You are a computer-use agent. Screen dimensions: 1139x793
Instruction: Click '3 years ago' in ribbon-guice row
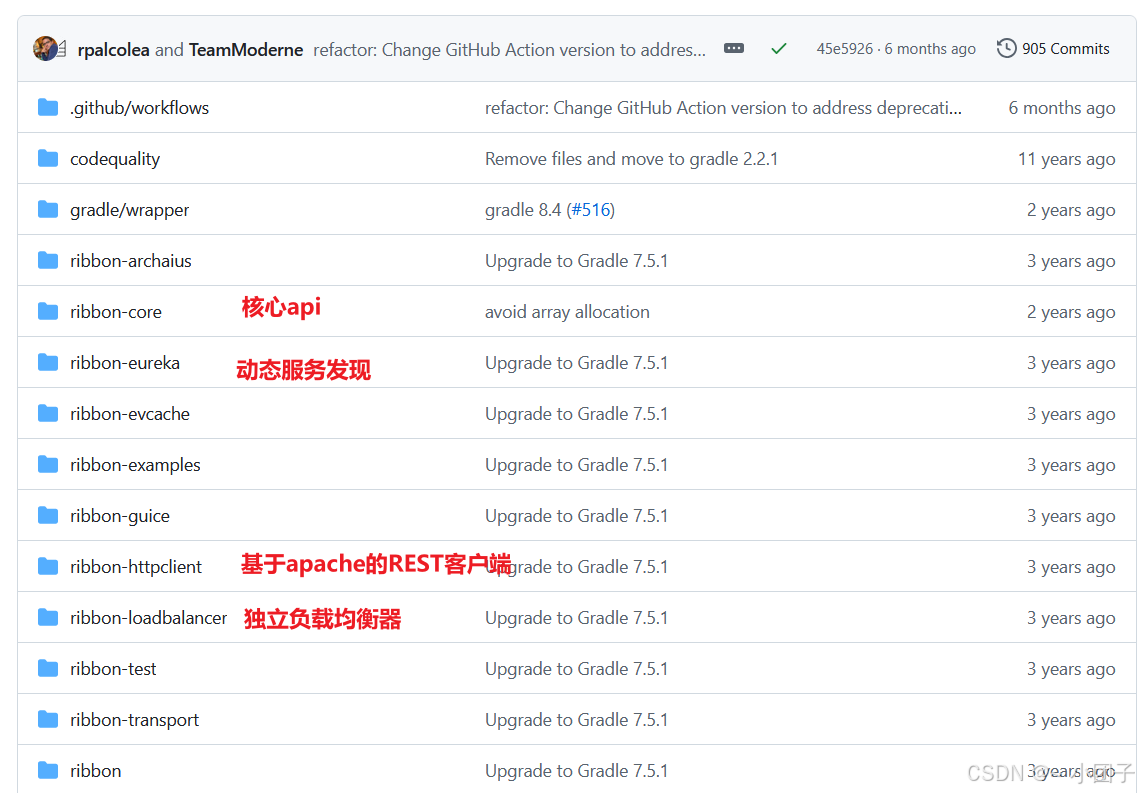[1071, 516]
